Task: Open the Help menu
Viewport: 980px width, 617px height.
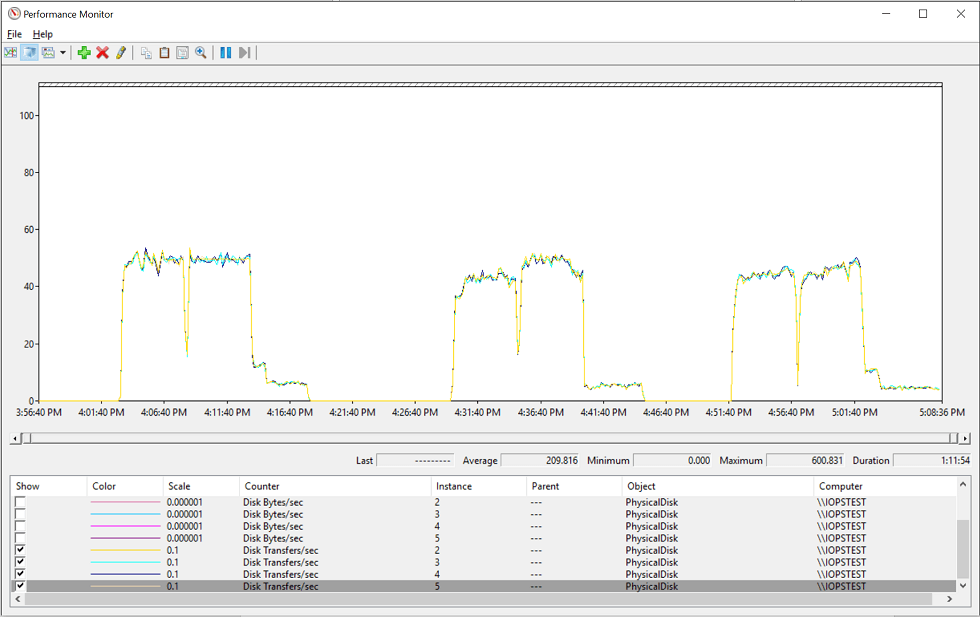Action: [42, 34]
